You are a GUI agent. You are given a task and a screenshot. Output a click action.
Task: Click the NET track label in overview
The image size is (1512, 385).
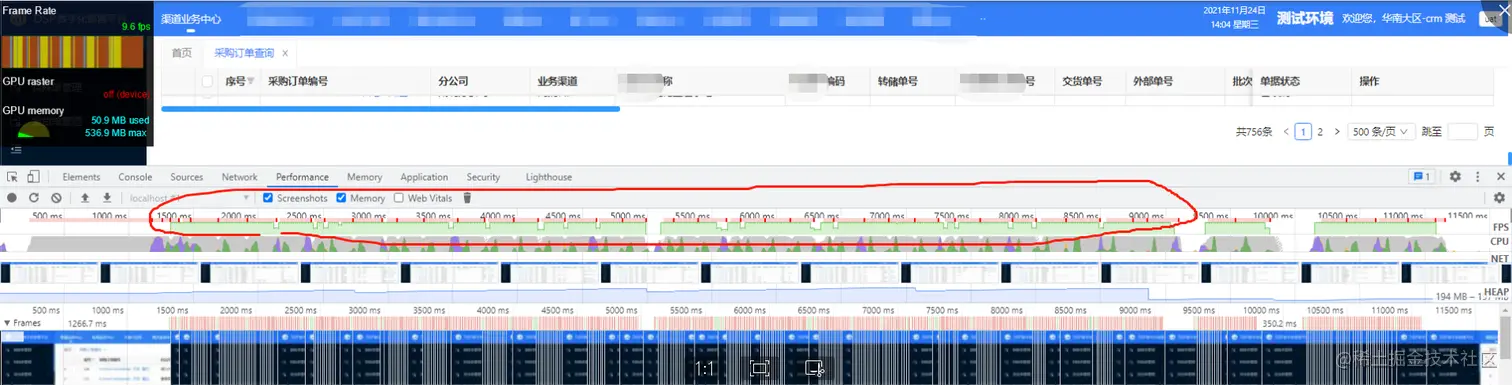pos(1499,259)
